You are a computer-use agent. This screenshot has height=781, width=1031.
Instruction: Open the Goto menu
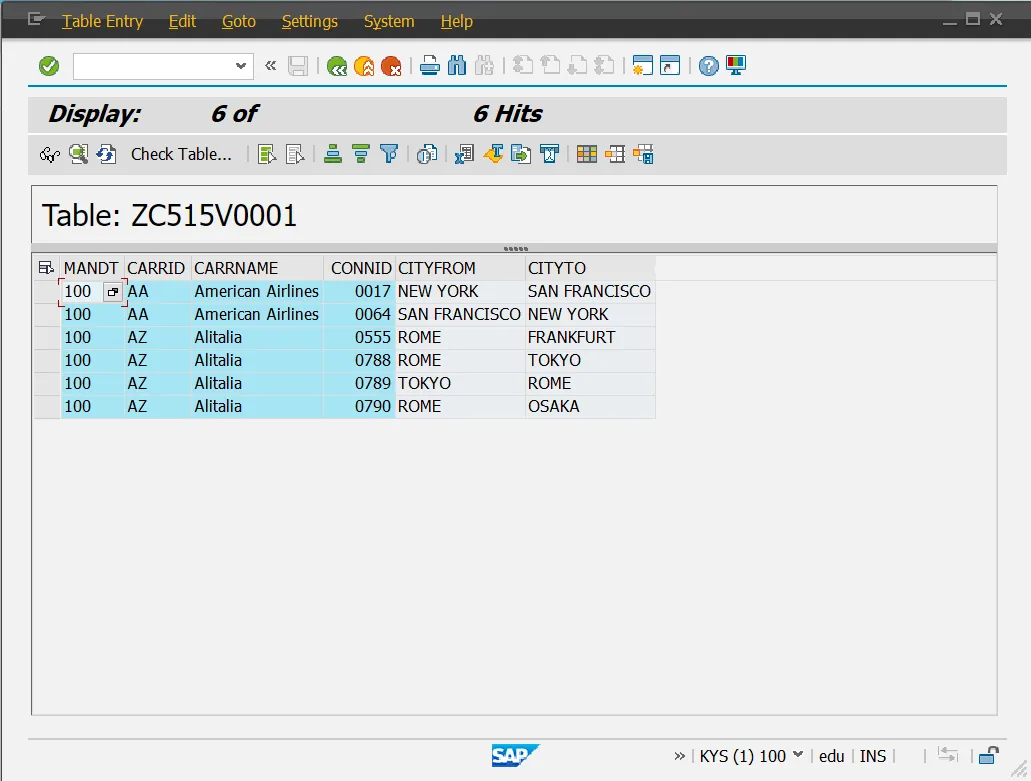point(239,21)
